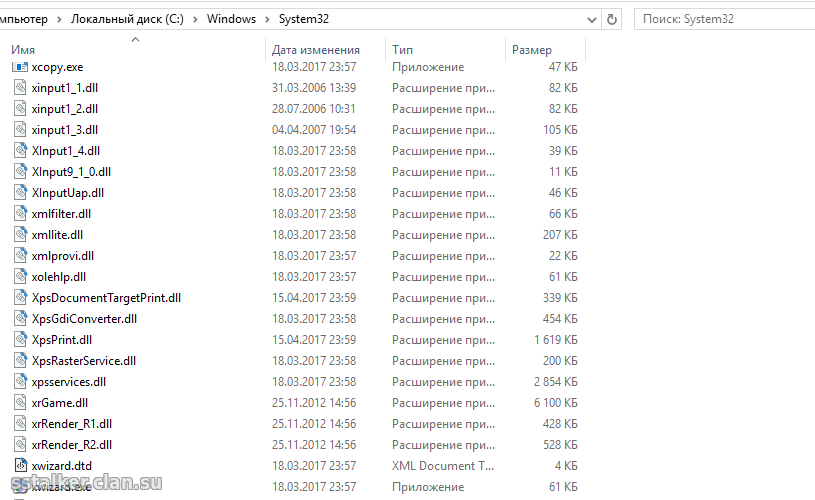Sort by the Размер column header
This screenshot has height=500, width=815.
pyautogui.click(x=532, y=50)
